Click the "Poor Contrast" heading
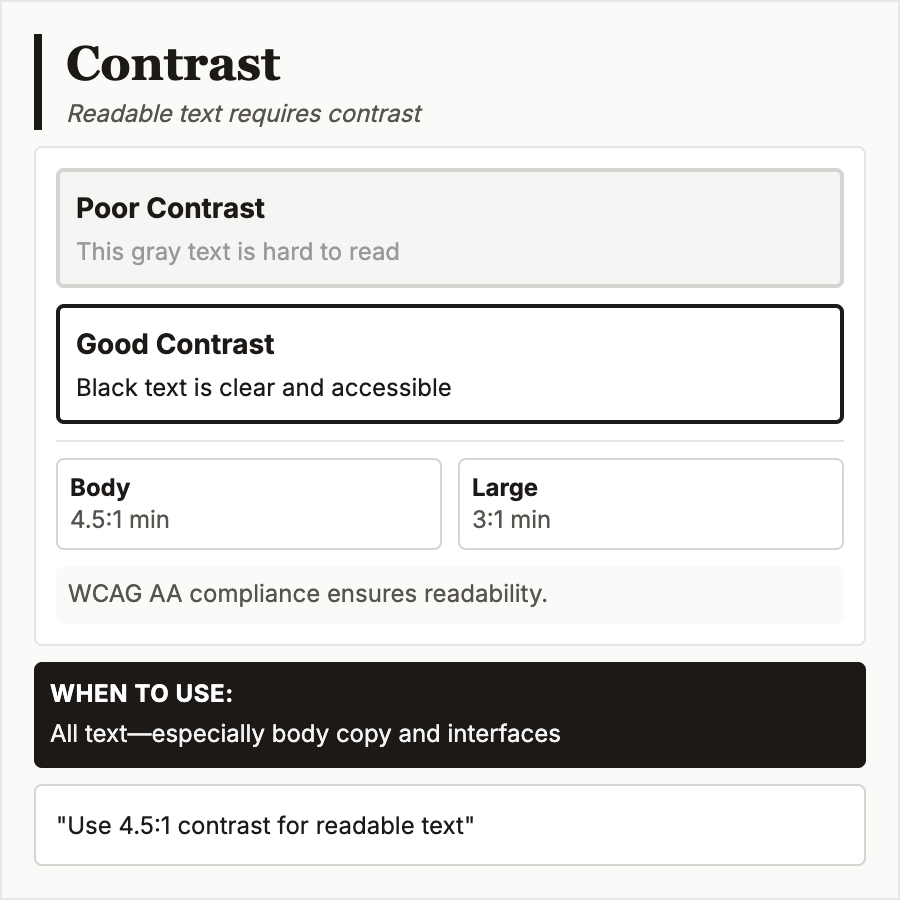Viewport: 900px width, 900px height. tap(170, 208)
